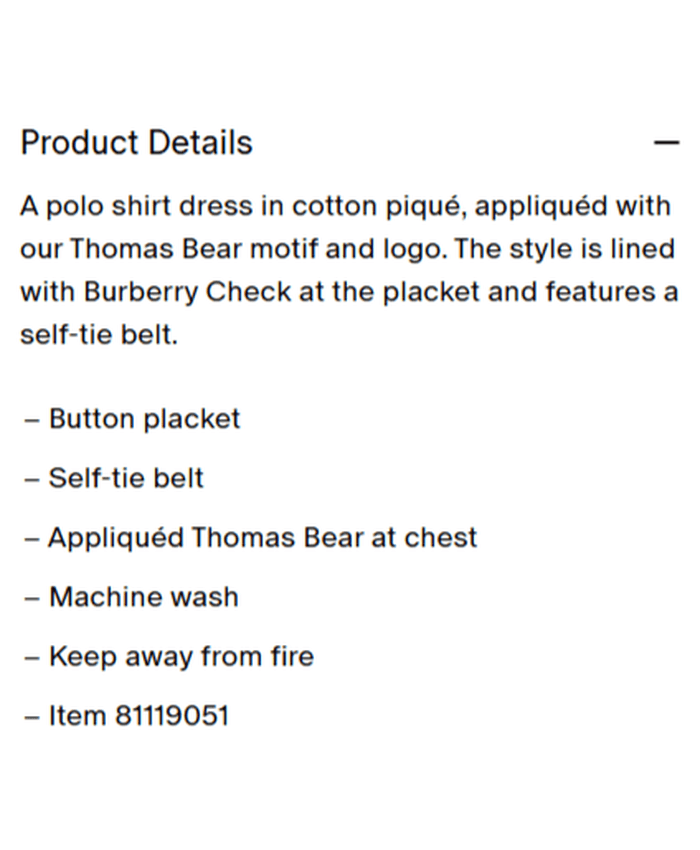Click the Product Details heading
The height and width of the screenshot is (850, 700).
136,143
